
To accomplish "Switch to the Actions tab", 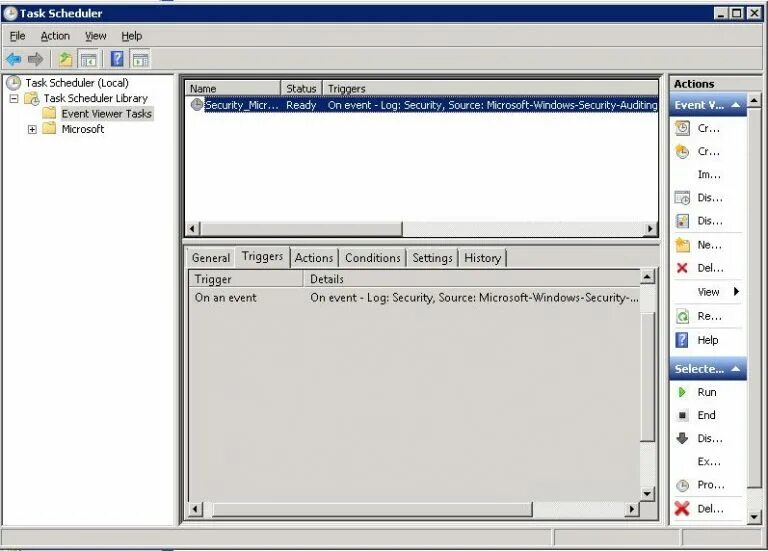I will pyautogui.click(x=314, y=258).
